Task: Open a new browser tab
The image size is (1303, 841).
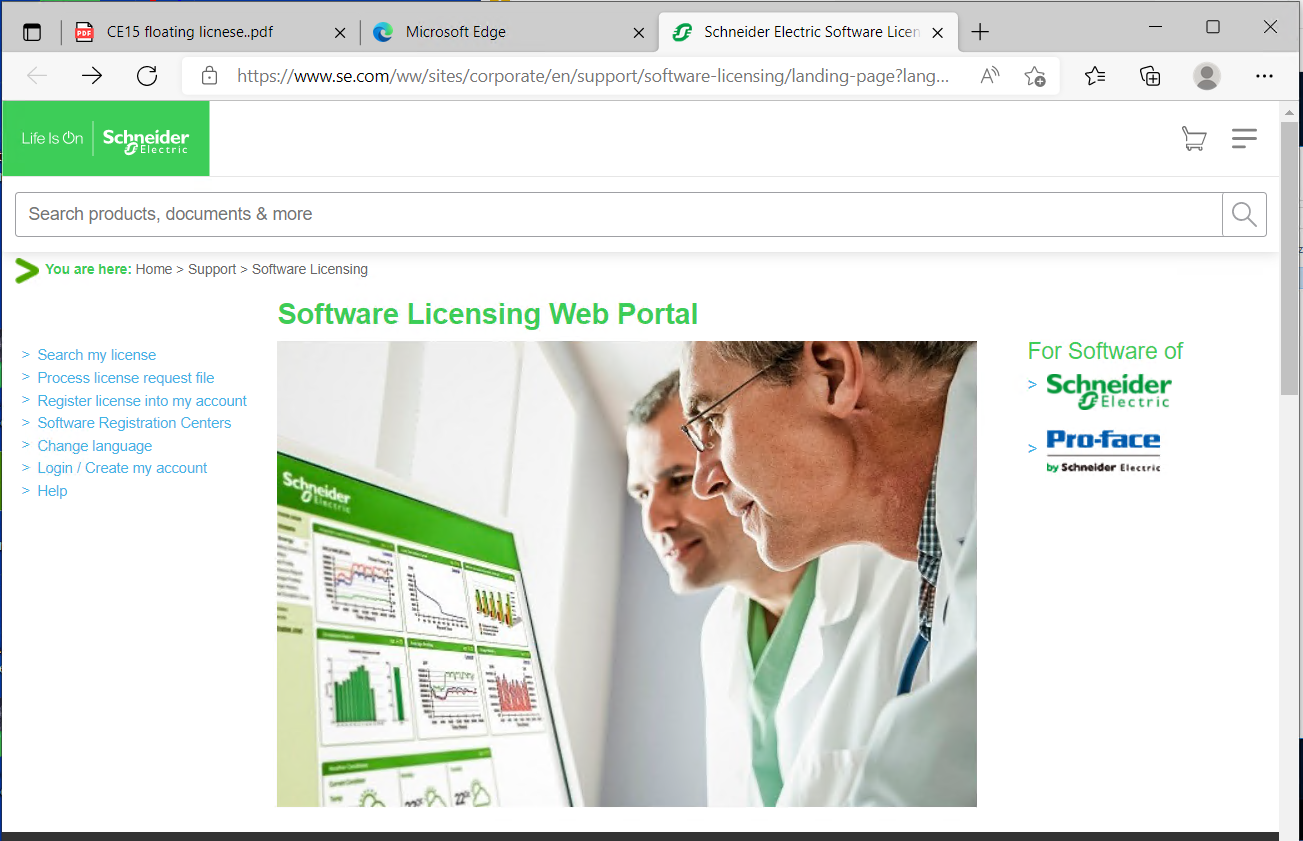Action: [980, 32]
